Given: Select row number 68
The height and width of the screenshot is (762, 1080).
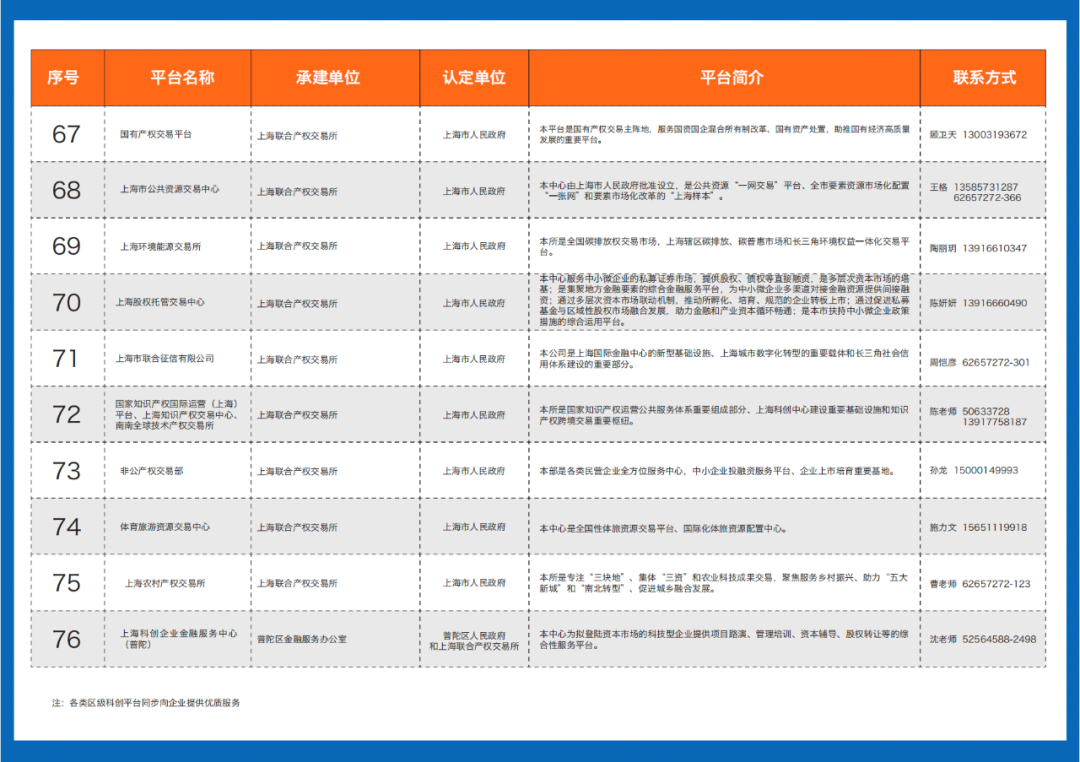Looking at the screenshot, I should [66, 190].
